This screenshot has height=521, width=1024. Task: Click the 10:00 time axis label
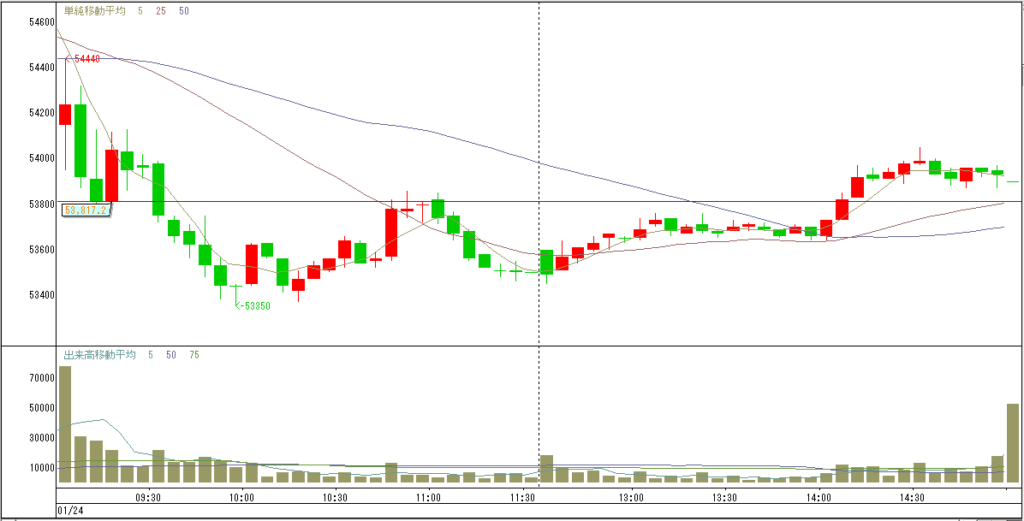[x=242, y=497]
